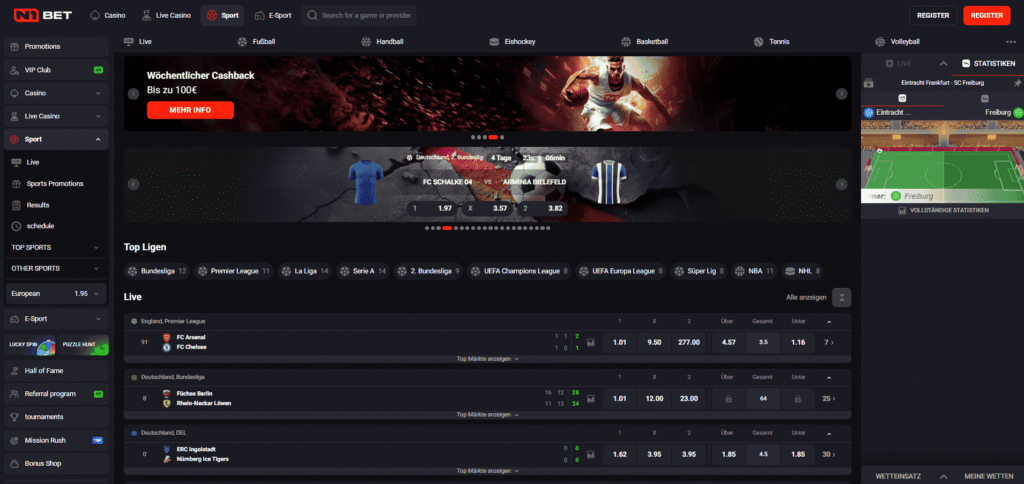Open statistics icon for ERC Ingolstadt match
Image resolution: width=1024 pixels, height=484 pixels.
tap(591, 454)
